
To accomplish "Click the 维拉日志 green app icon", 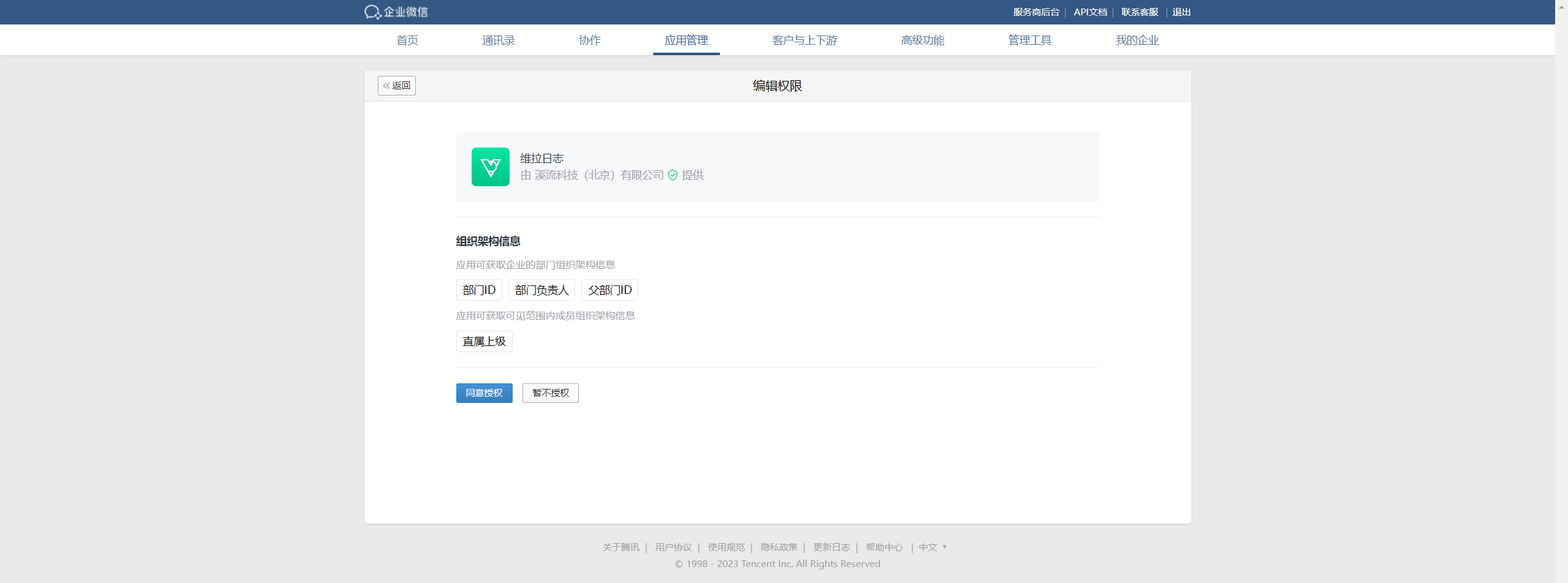I will (x=490, y=167).
